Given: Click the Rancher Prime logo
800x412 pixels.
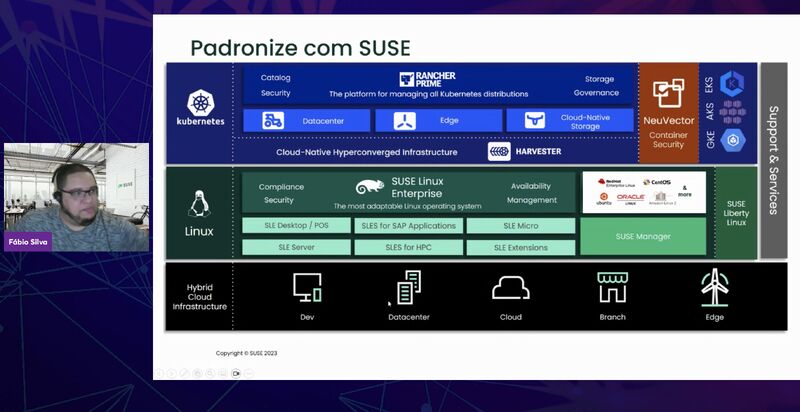Looking at the screenshot, I should tap(427, 79).
